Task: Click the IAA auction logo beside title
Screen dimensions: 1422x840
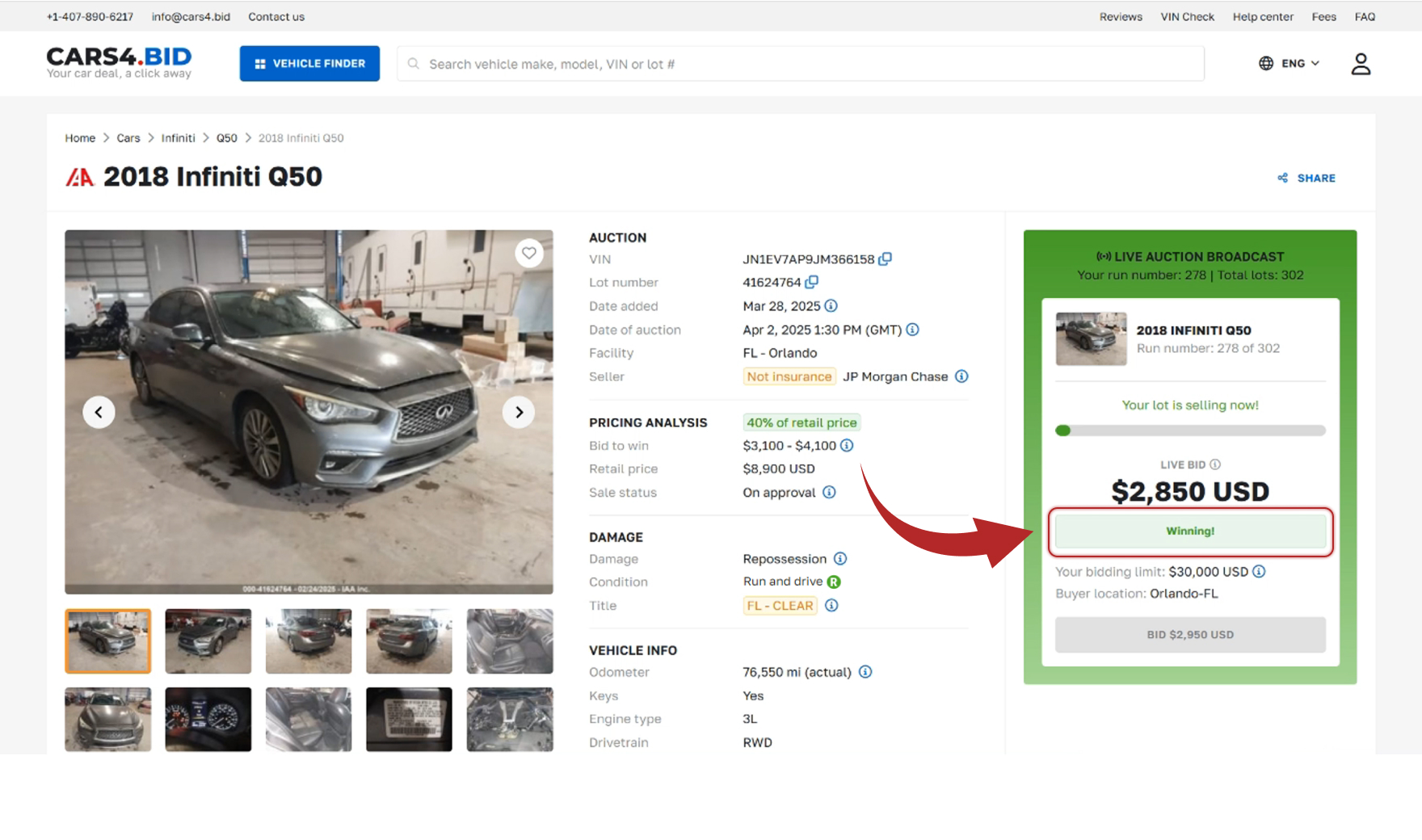Action: click(x=79, y=177)
